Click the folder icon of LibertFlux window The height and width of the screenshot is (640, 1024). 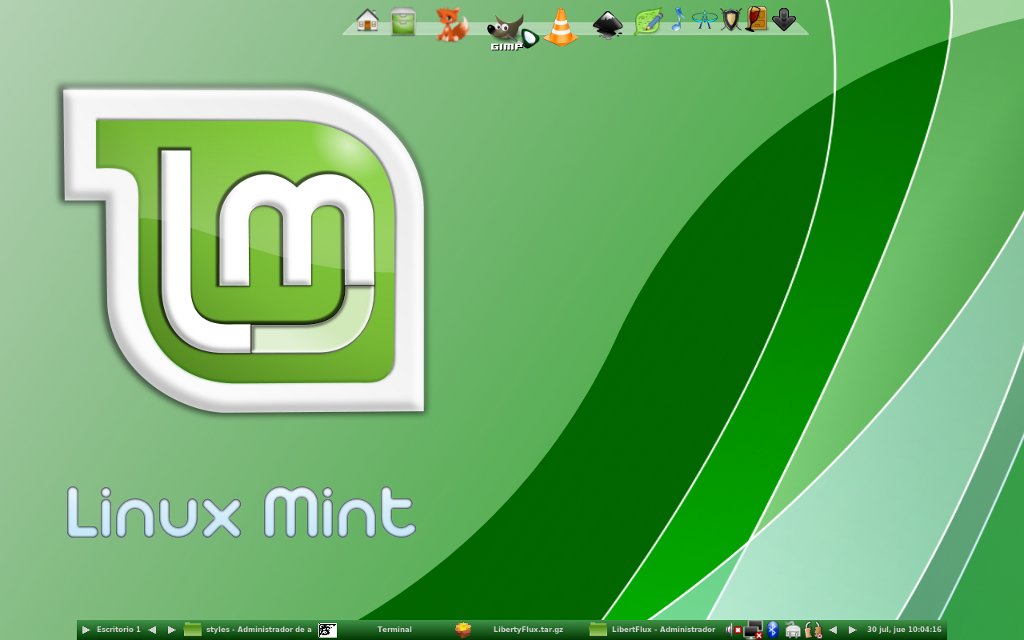pos(598,630)
